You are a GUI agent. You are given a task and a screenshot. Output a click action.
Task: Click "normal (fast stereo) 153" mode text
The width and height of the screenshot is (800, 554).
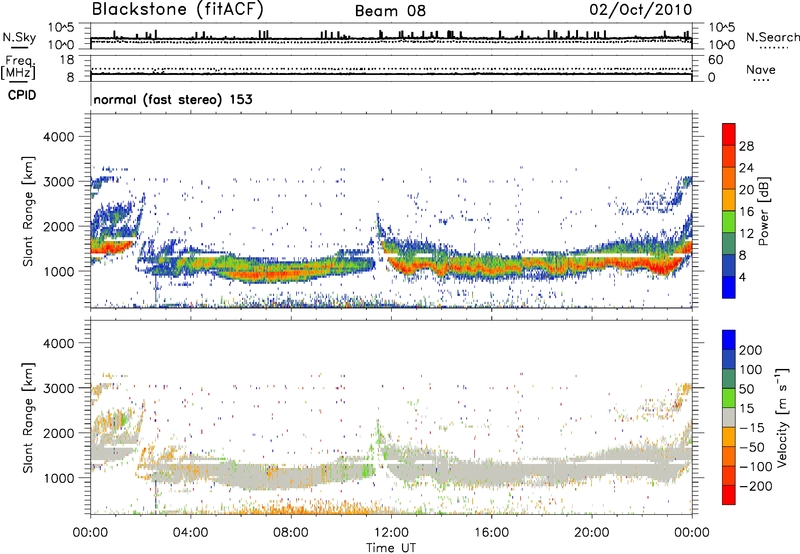173,99
